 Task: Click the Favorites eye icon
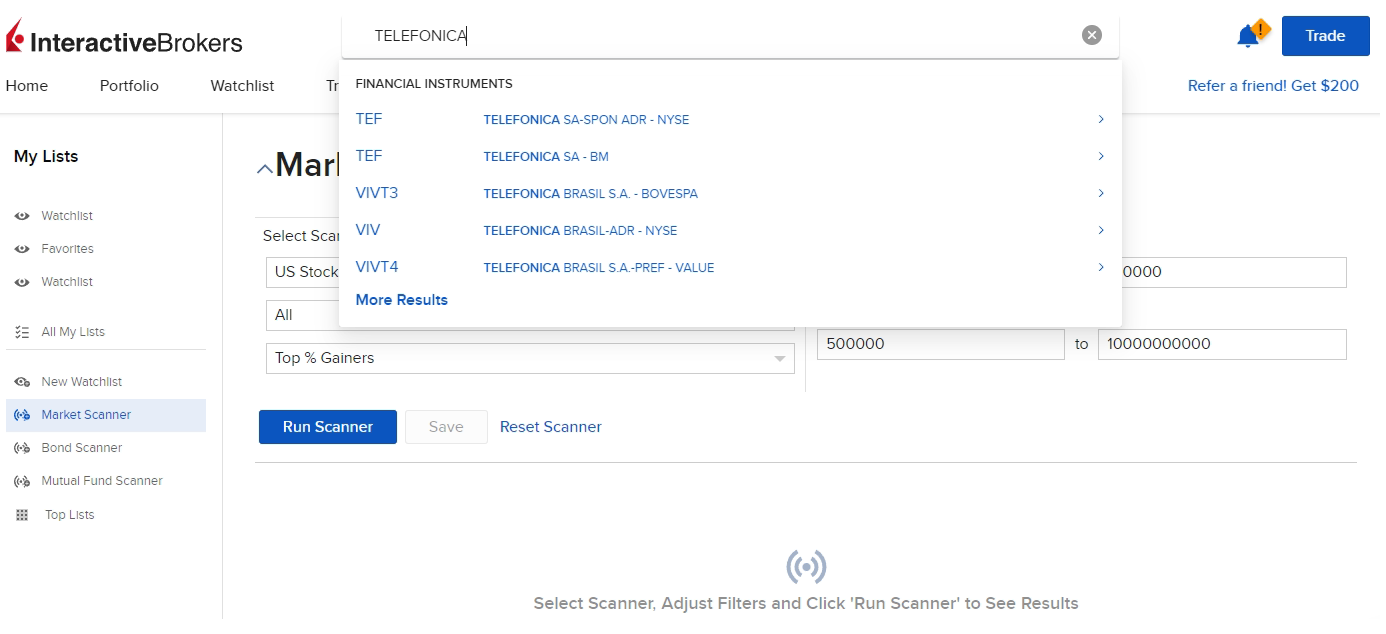[x=22, y=249]
